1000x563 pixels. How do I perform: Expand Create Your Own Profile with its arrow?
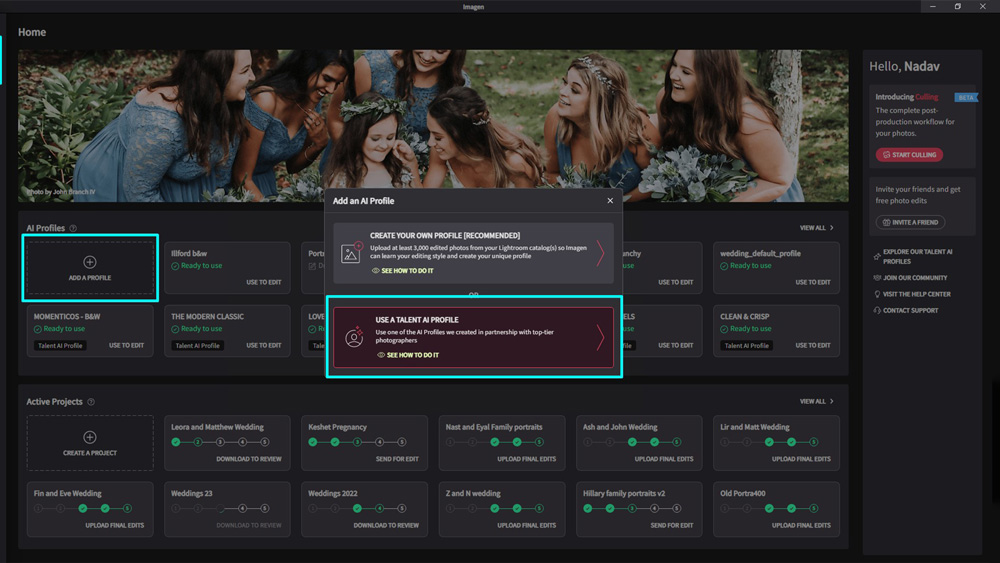pyautogui.click(x=600, y=253)
